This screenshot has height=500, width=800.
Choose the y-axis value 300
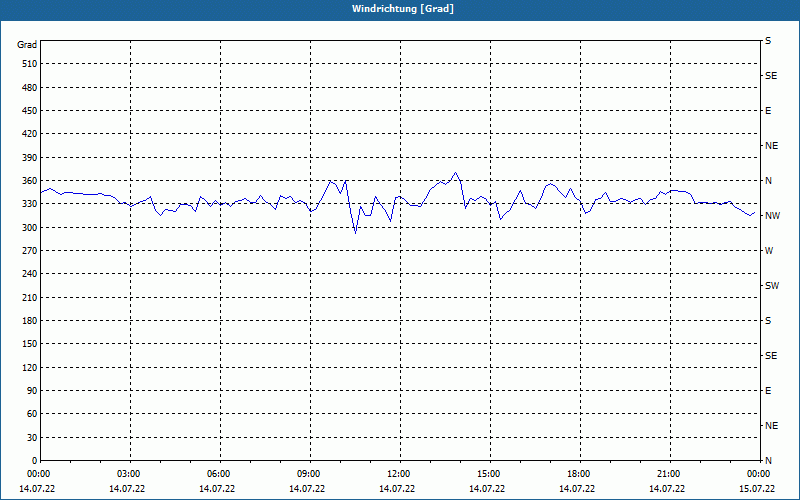tap(30, 227)
